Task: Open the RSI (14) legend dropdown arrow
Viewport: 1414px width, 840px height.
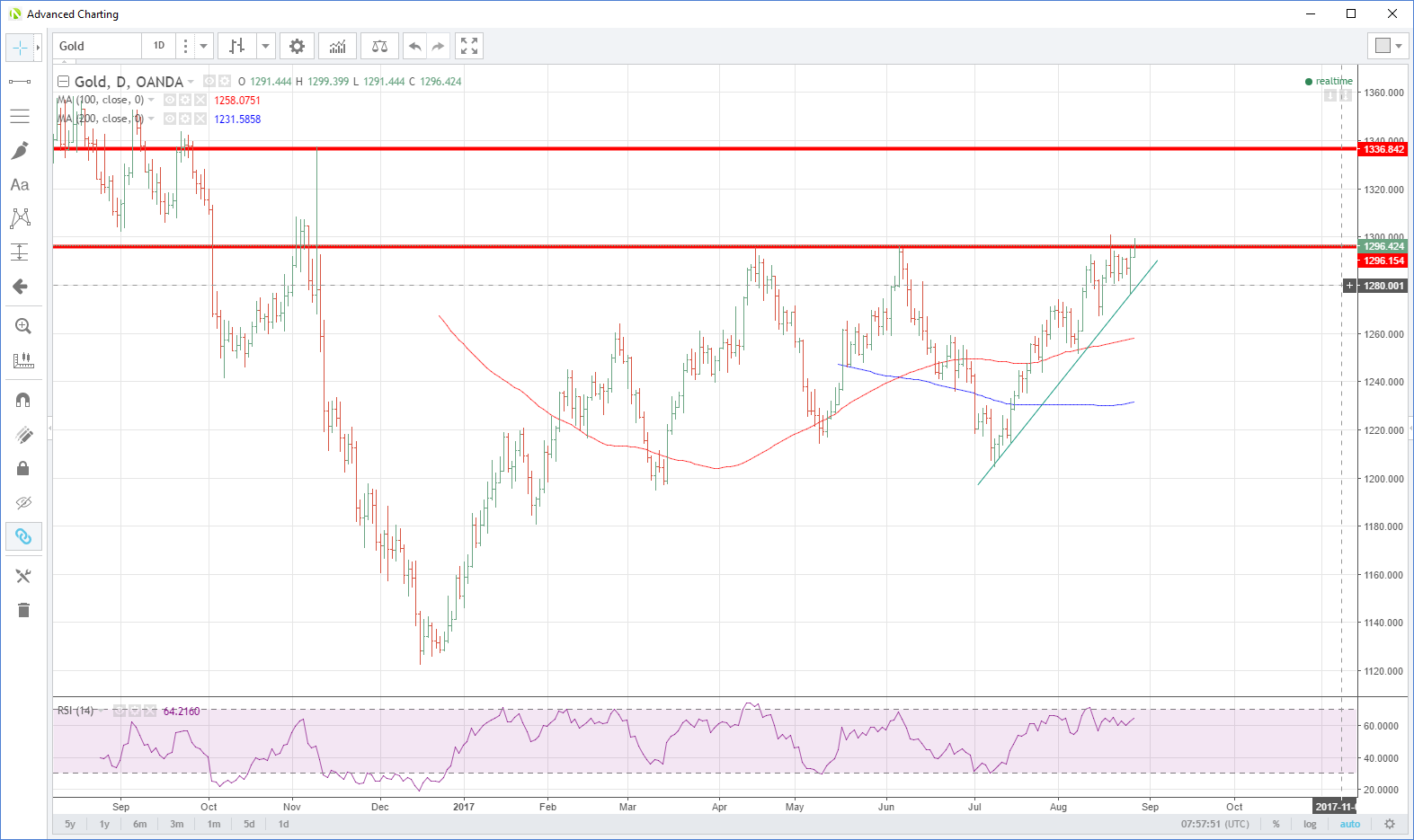Action: pyautogui.click(x=102, y=711)
